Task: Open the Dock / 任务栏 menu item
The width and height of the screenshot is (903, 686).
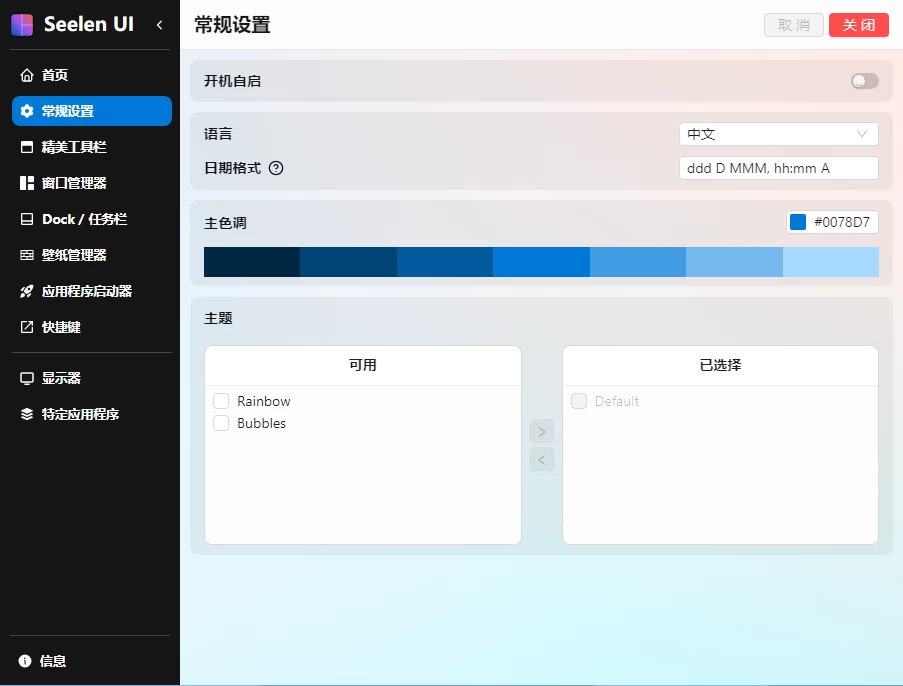Action: tap(84, 219)
